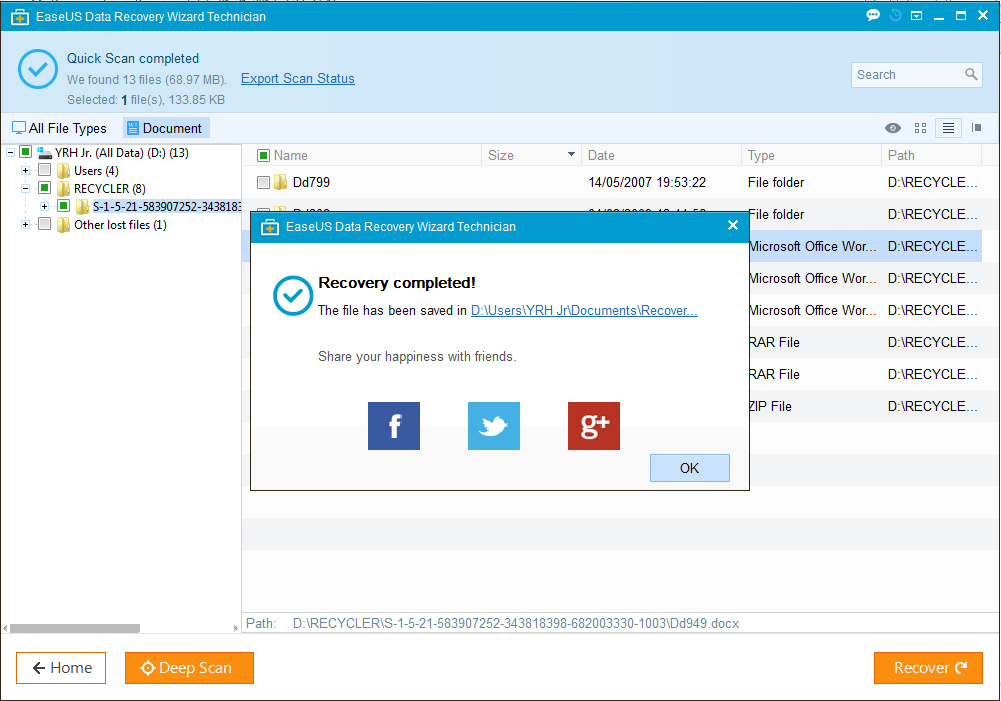Check the Other lost files checkbox

pyautogui.click(x=44, y=223)
